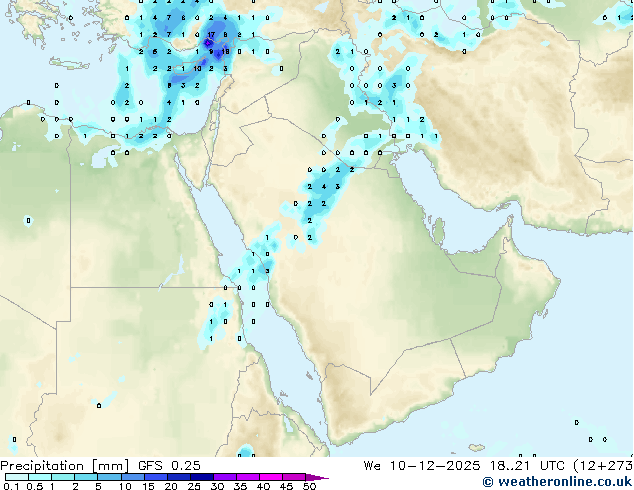The image size is (634, 490).
Task: Select the legend swatch between 20 and 25
Action: click(x=179, y=477)
